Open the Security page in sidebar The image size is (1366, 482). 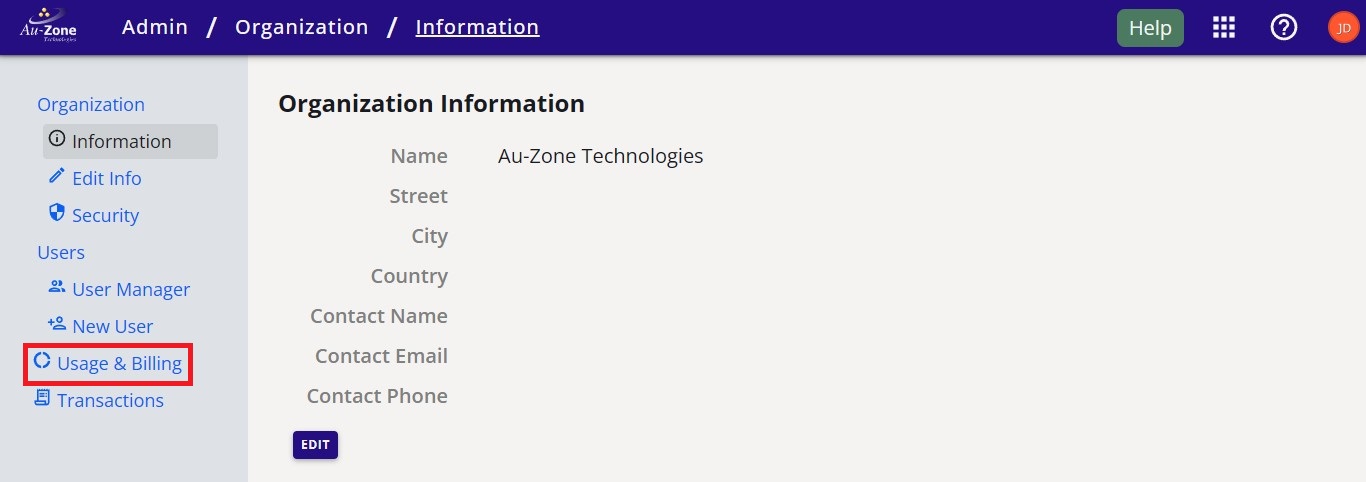[105, 215]
